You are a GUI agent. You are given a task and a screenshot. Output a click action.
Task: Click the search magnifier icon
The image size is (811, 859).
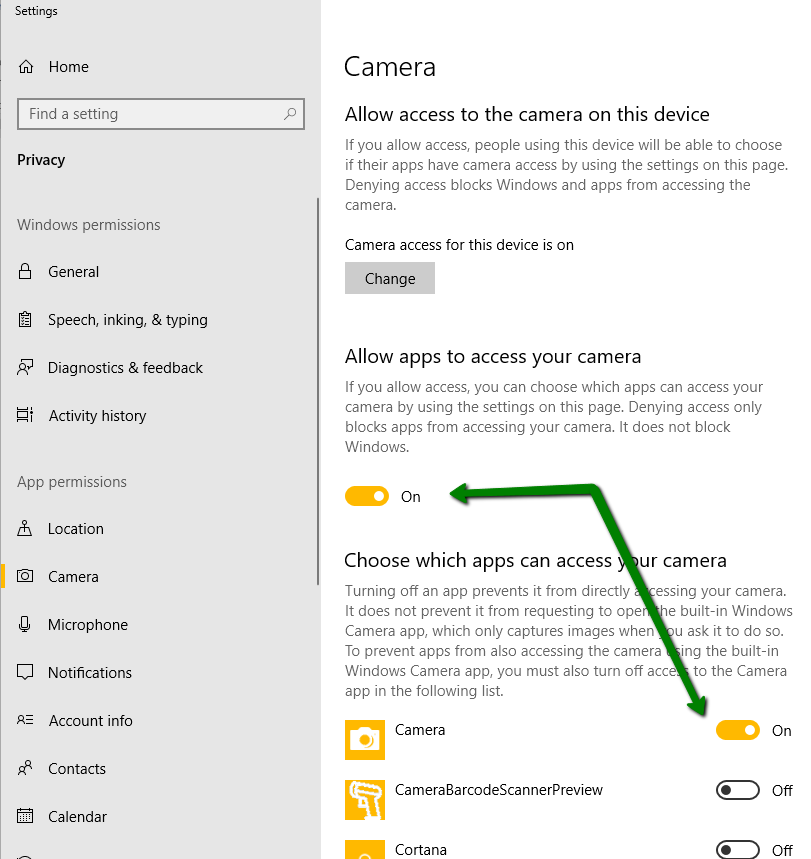[290, 113]
